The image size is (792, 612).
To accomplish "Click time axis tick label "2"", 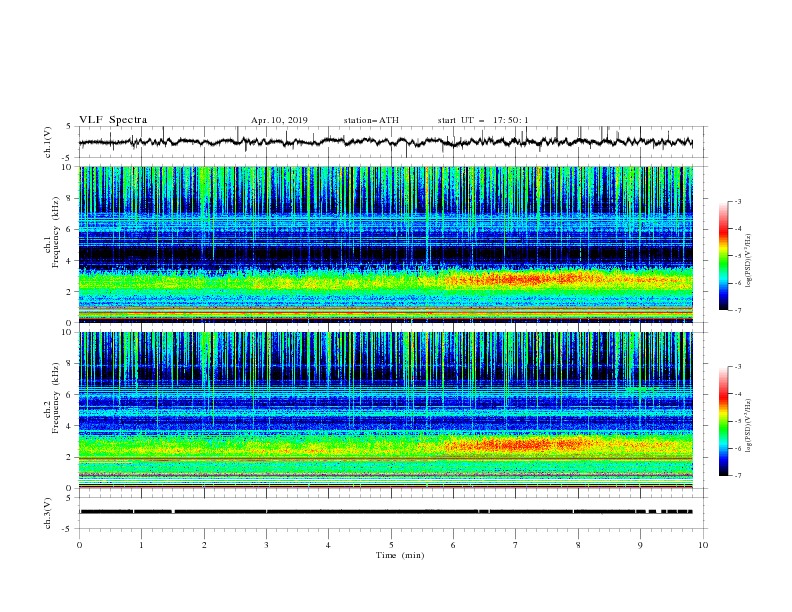I will 204,545.
